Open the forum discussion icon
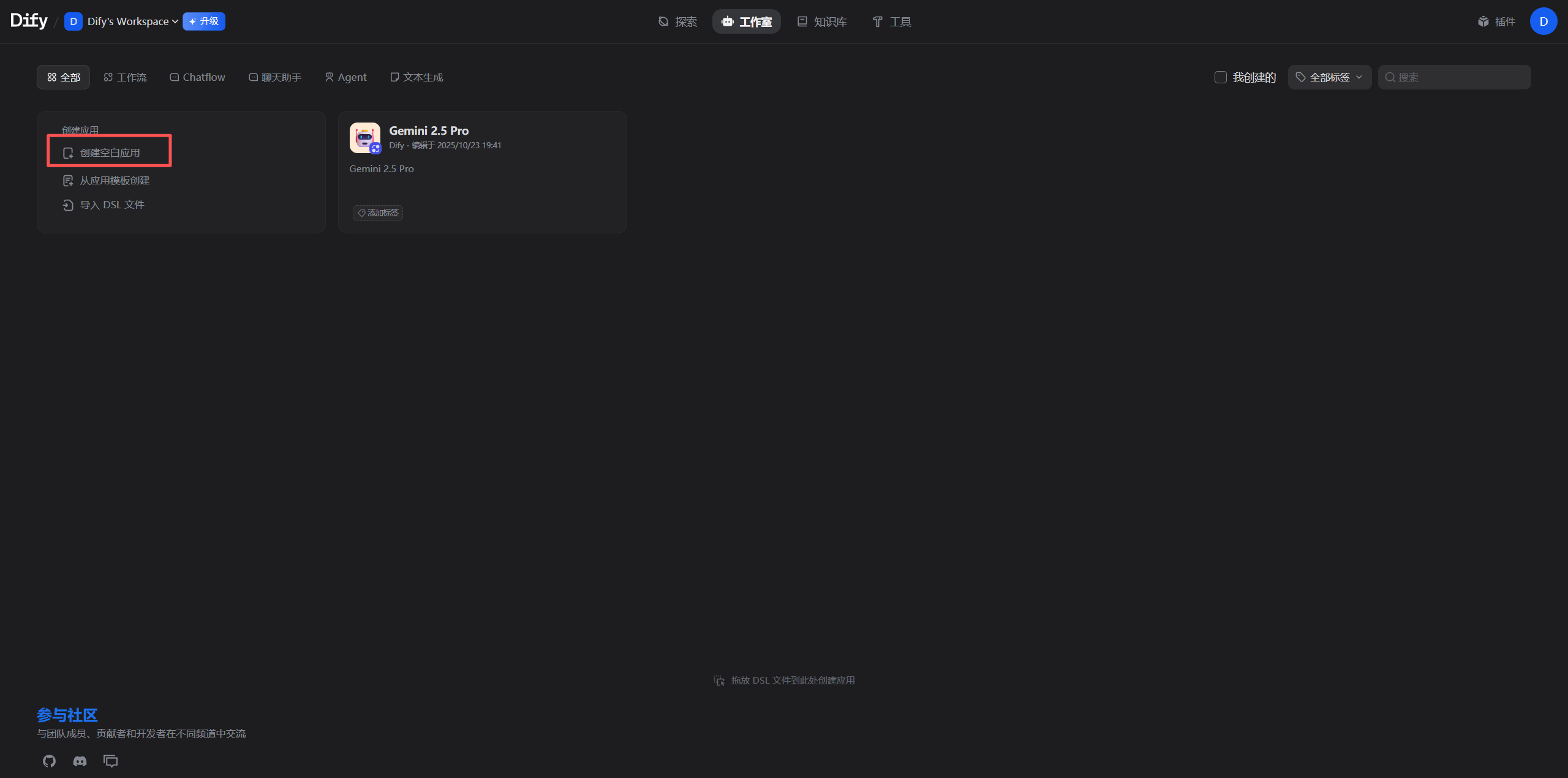 tap(111, 761)
